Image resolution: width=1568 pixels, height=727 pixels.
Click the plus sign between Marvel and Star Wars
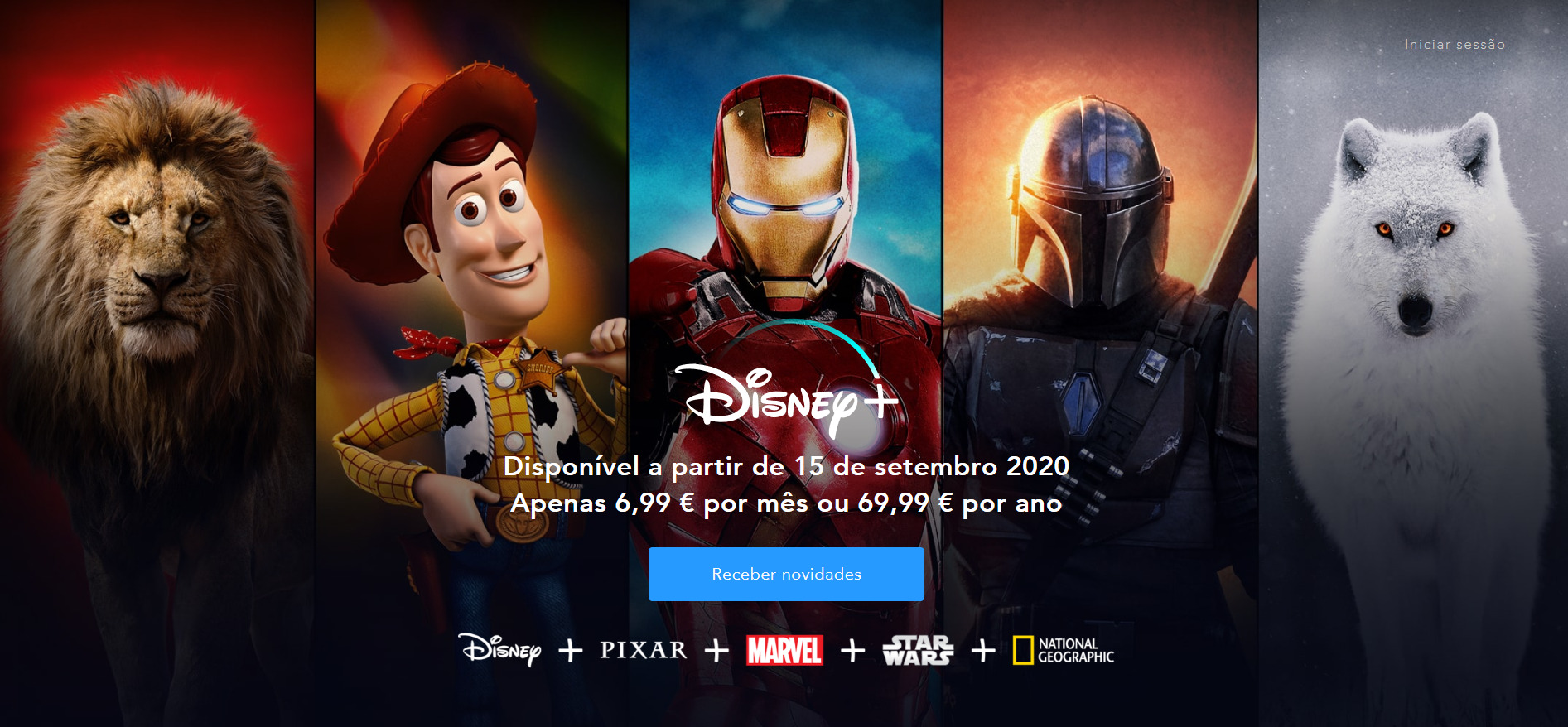(852, 651)
